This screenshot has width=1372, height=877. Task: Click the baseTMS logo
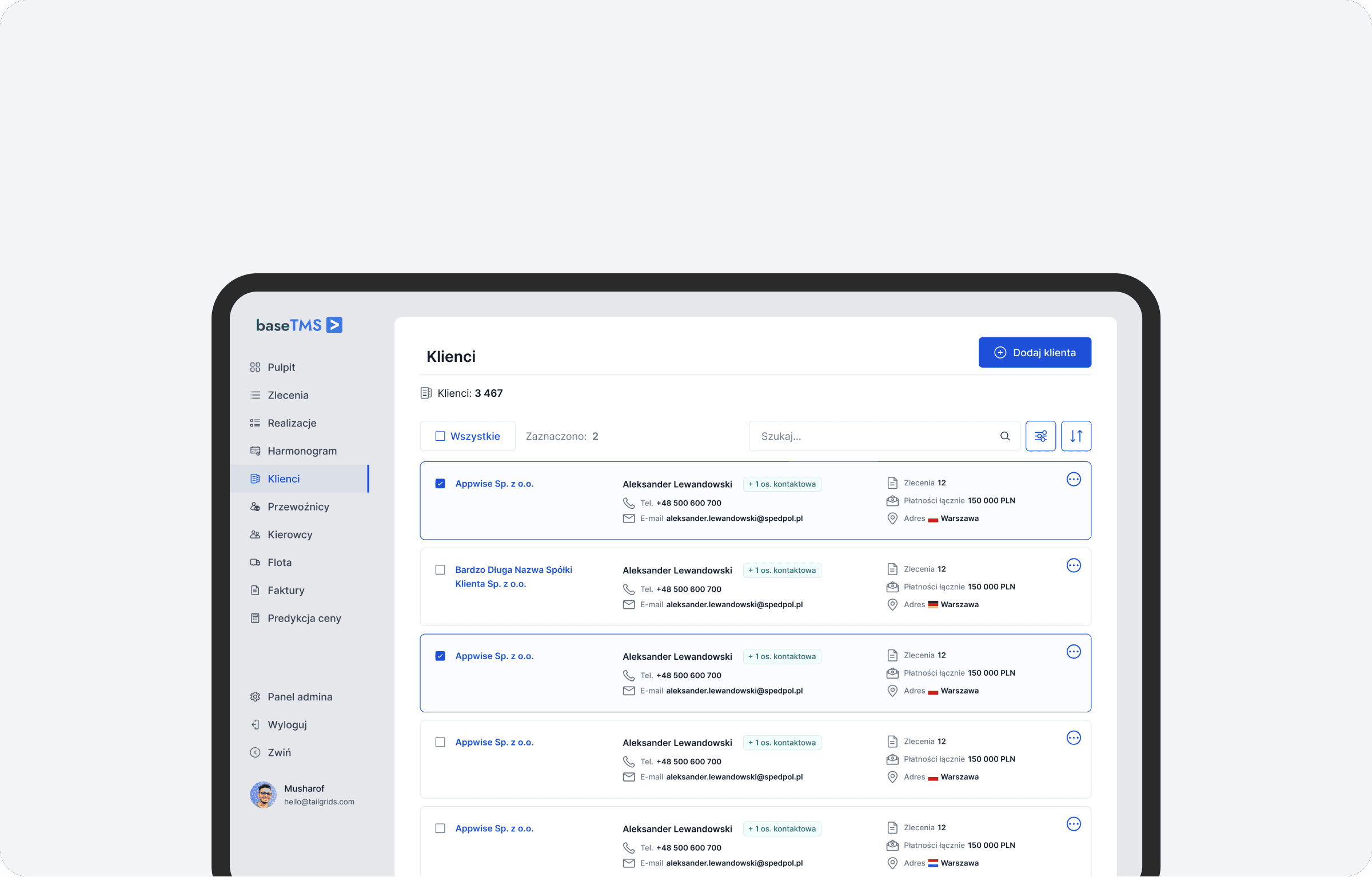pyautogui.click(x=299, y=325)
